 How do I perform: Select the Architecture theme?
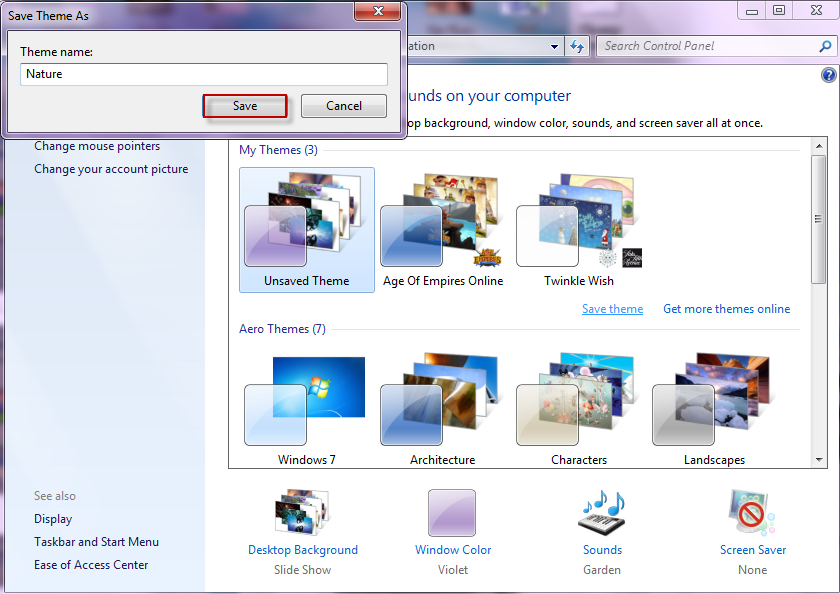click(442, 410)
